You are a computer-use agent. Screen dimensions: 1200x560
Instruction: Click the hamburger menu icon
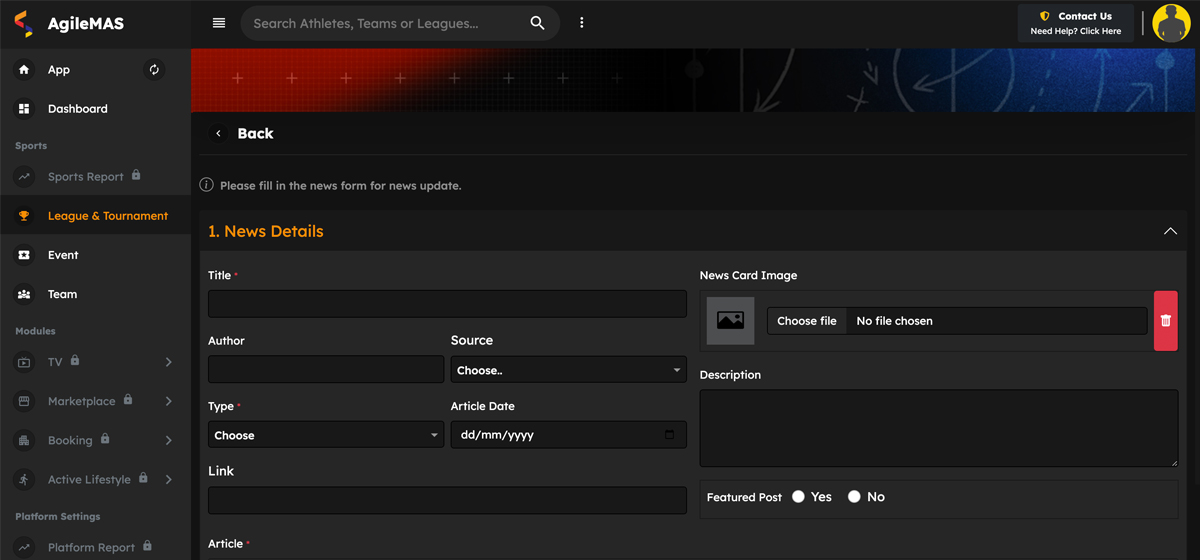click(x=219, y=23)
